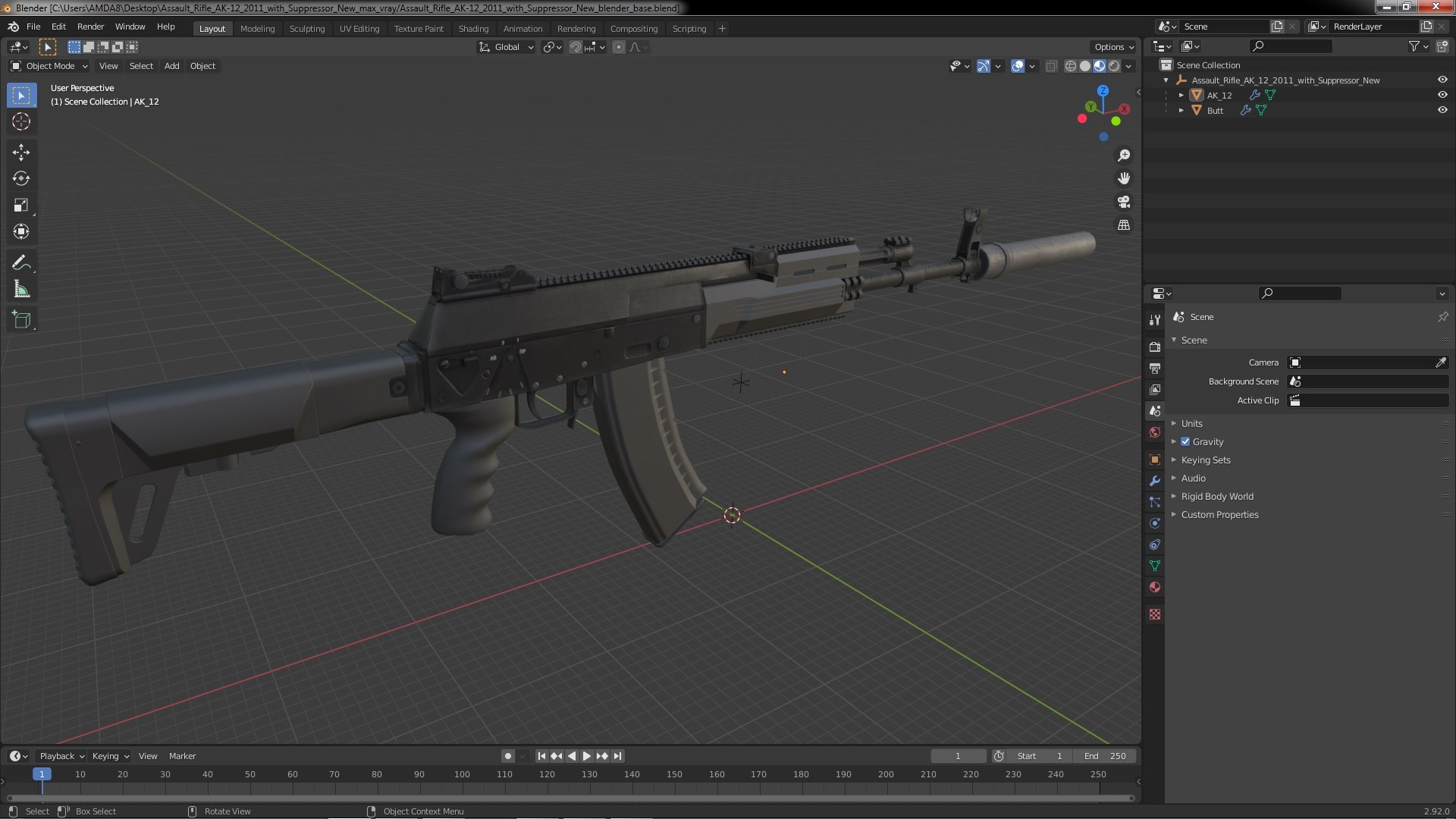Open the Options dropdown in viewport

click(x=1113, y=47)
